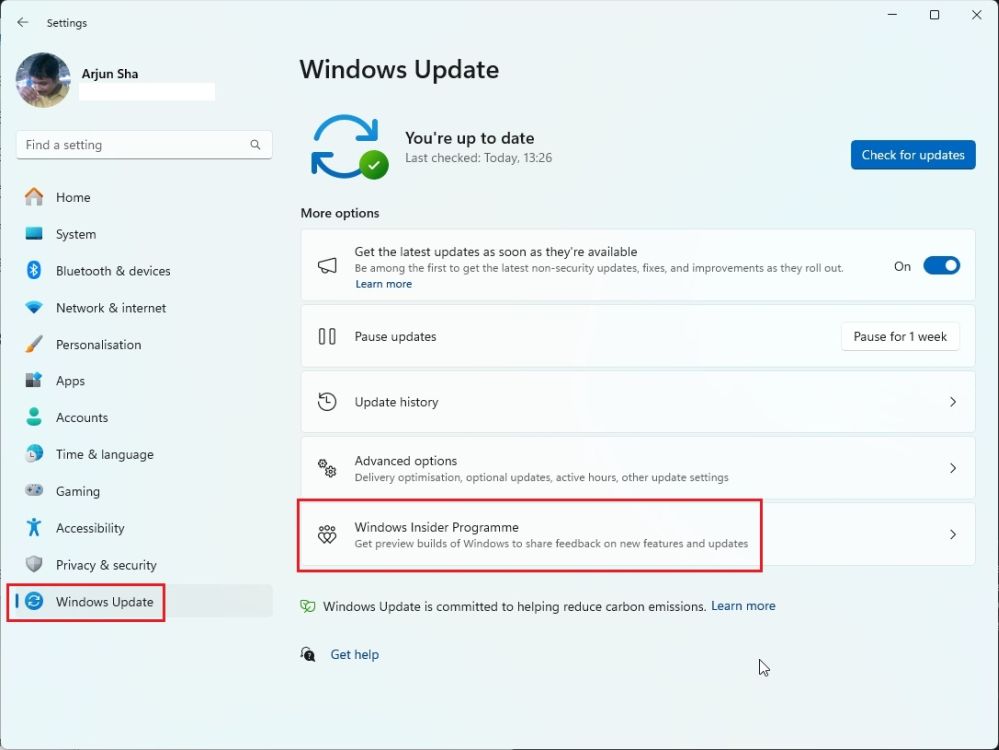Image resolution: width=999 pixels, height=750 pixels.
Task: Open the System settings page
Action: coord(144,234)
